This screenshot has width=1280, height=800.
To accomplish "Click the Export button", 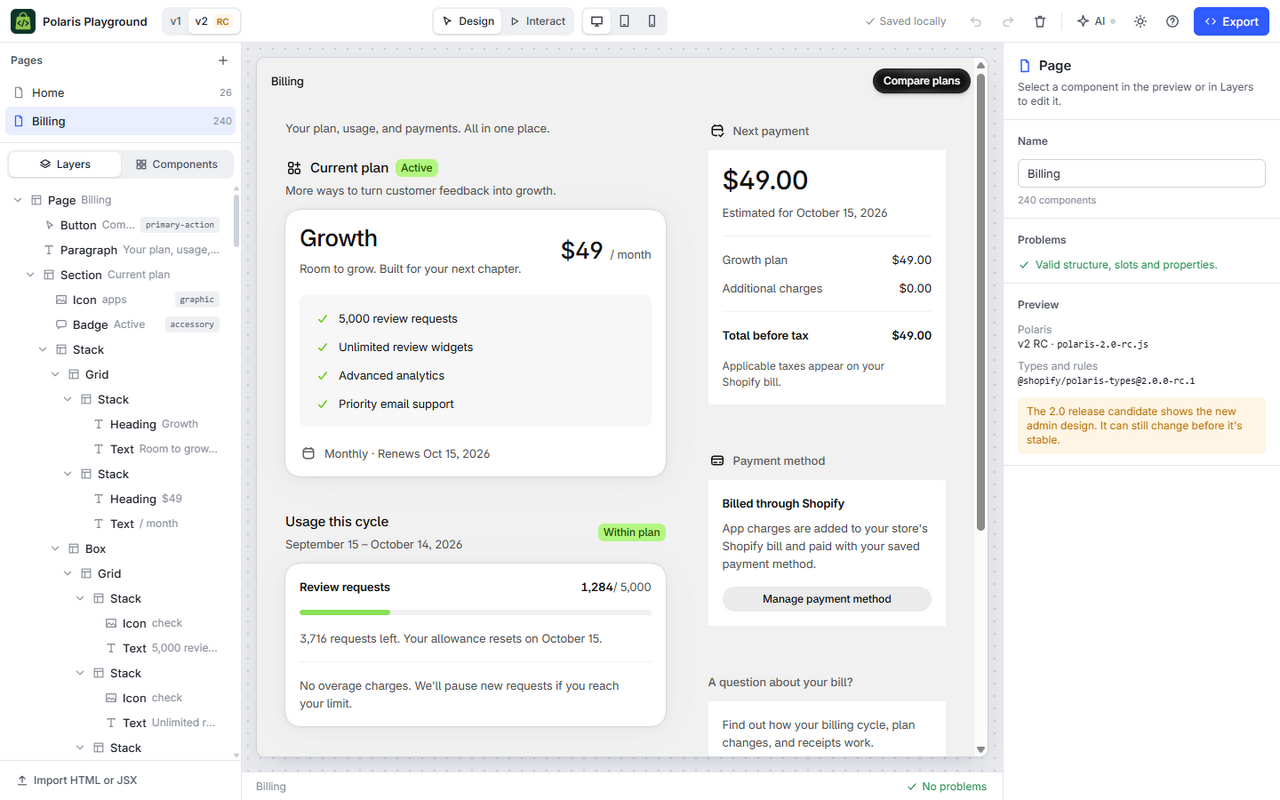I will [1231, 21].
